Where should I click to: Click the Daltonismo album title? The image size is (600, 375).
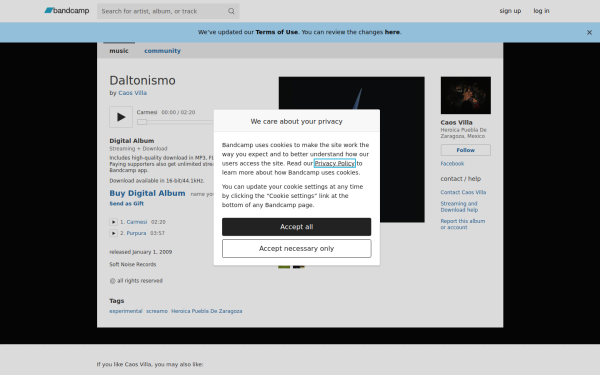tap(142, 80)
